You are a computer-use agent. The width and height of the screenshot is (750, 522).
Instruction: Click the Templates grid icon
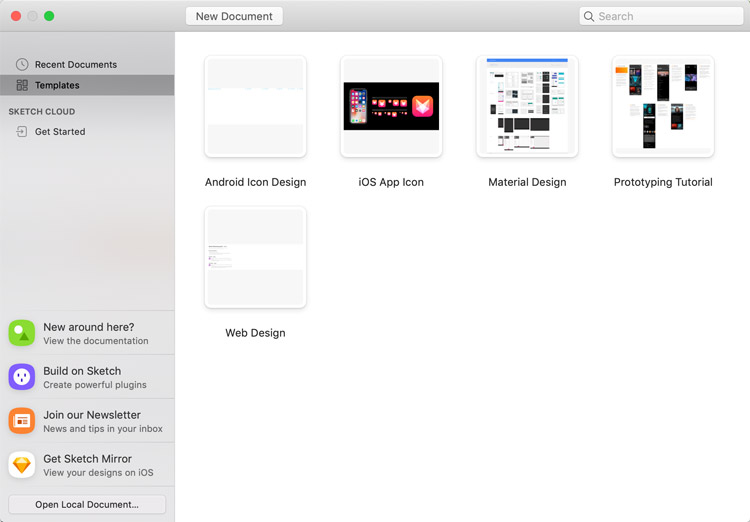click(x=22, y=85)
